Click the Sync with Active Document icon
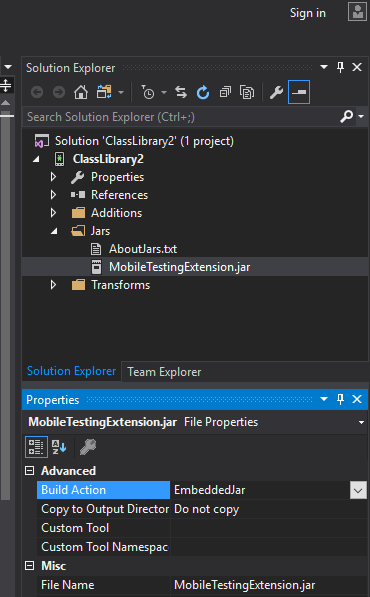The width and height of the screenshot is (370, 597). click(181, 92)
